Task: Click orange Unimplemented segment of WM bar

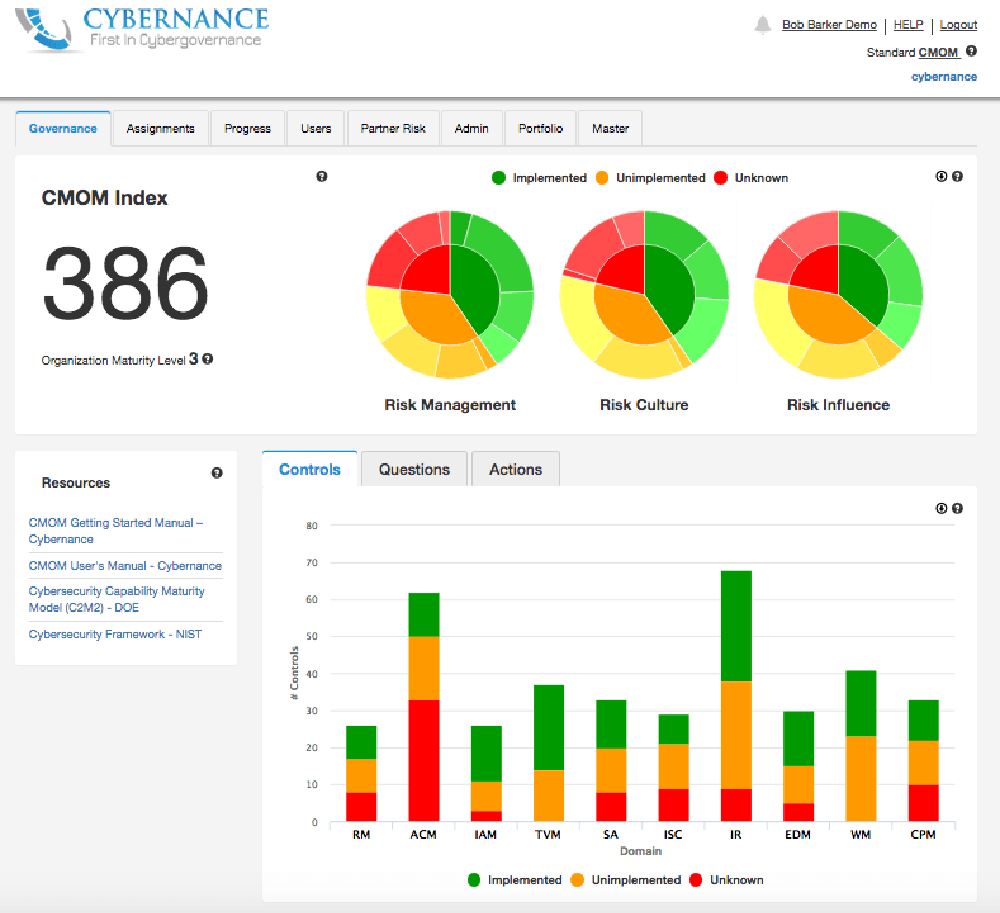Action: [x=861, y=778]
